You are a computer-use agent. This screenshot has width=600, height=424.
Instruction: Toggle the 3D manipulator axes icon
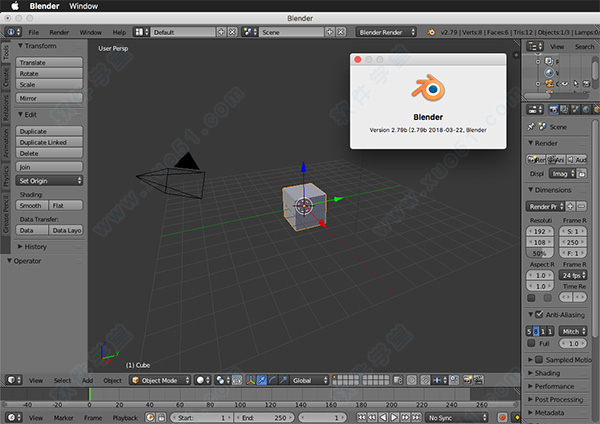tap(251, 380)
